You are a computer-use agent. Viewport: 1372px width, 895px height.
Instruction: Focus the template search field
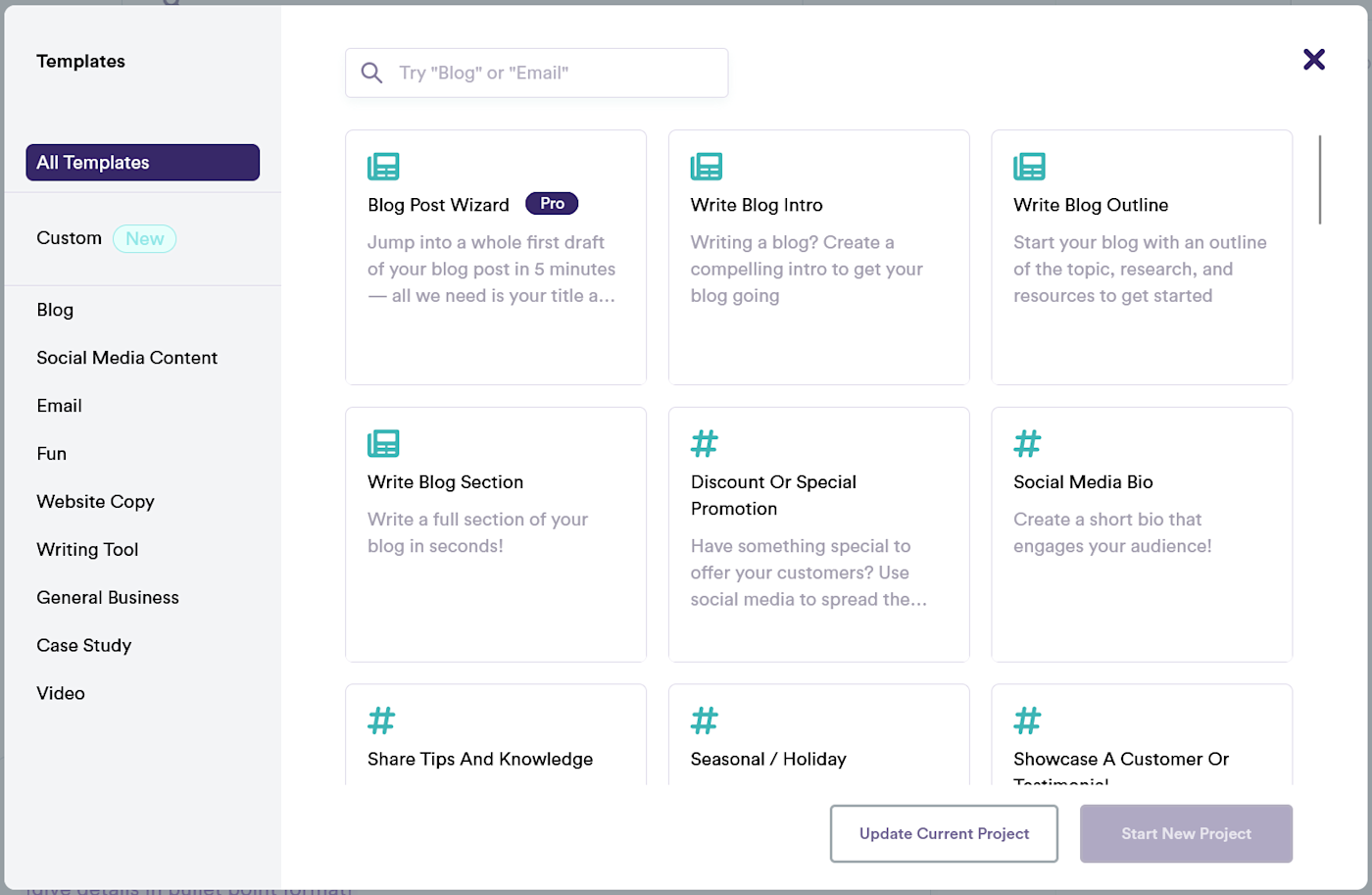pyautogui.click(x=536, y=73)
